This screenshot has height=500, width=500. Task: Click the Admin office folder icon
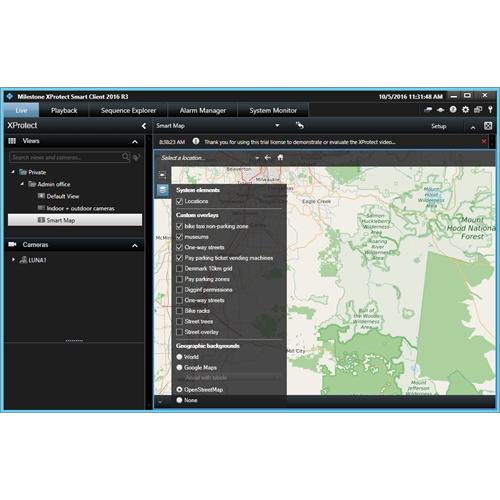click(32, 184)
